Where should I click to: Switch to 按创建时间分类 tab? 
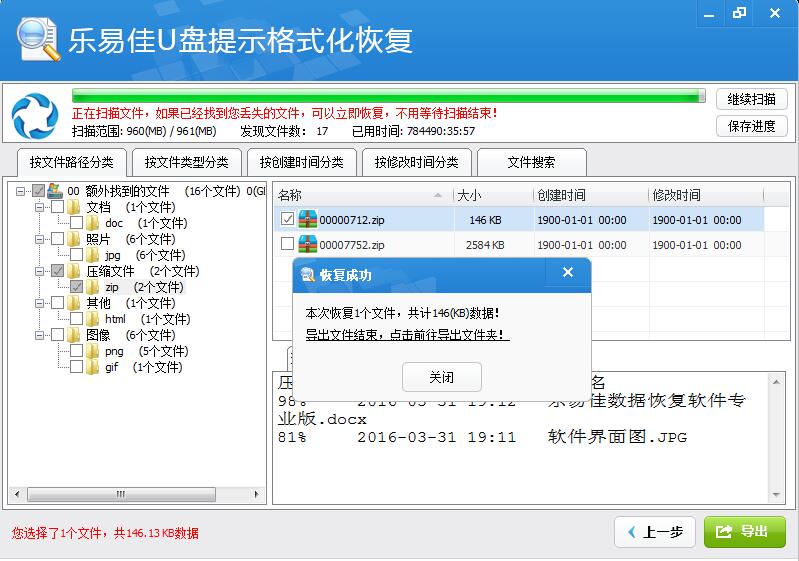tap(302, 163)
